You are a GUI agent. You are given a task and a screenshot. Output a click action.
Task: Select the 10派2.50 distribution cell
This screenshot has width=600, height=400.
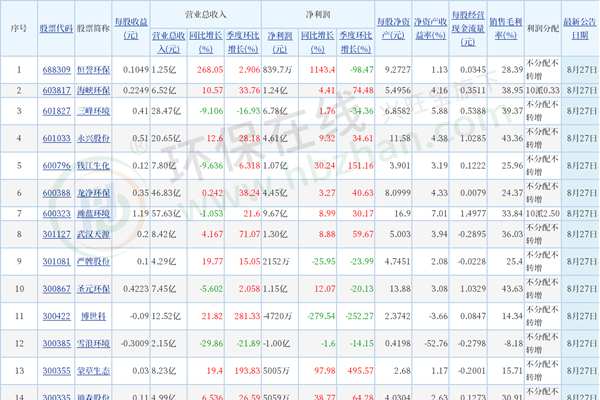click(x=543, y=214)
